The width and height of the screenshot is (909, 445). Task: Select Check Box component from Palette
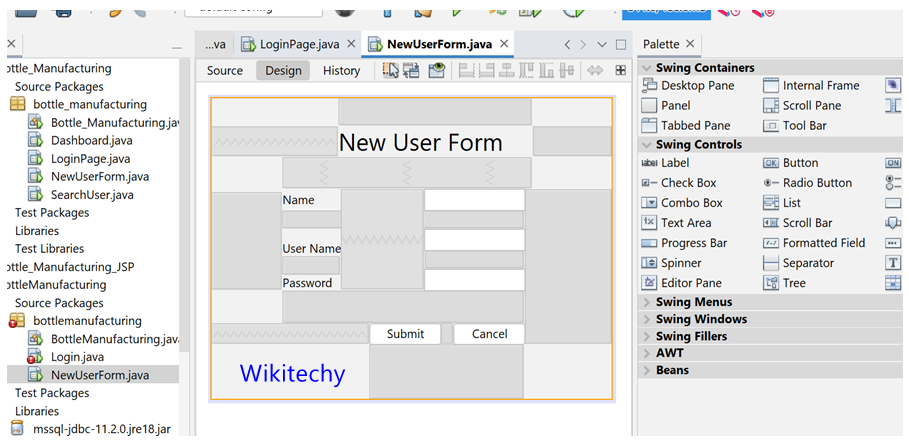pyautogui.click(x=688, y=183)
